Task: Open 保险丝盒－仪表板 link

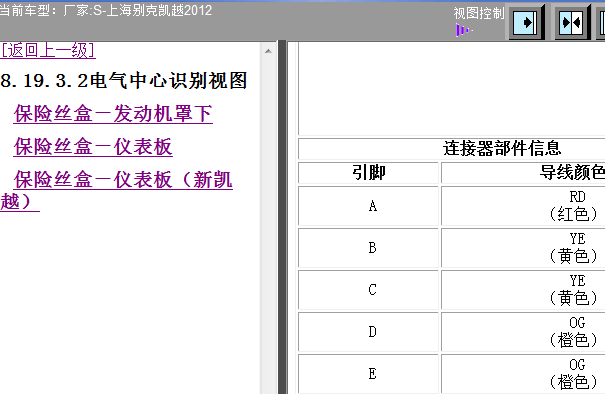Action: tap(93, 147)
